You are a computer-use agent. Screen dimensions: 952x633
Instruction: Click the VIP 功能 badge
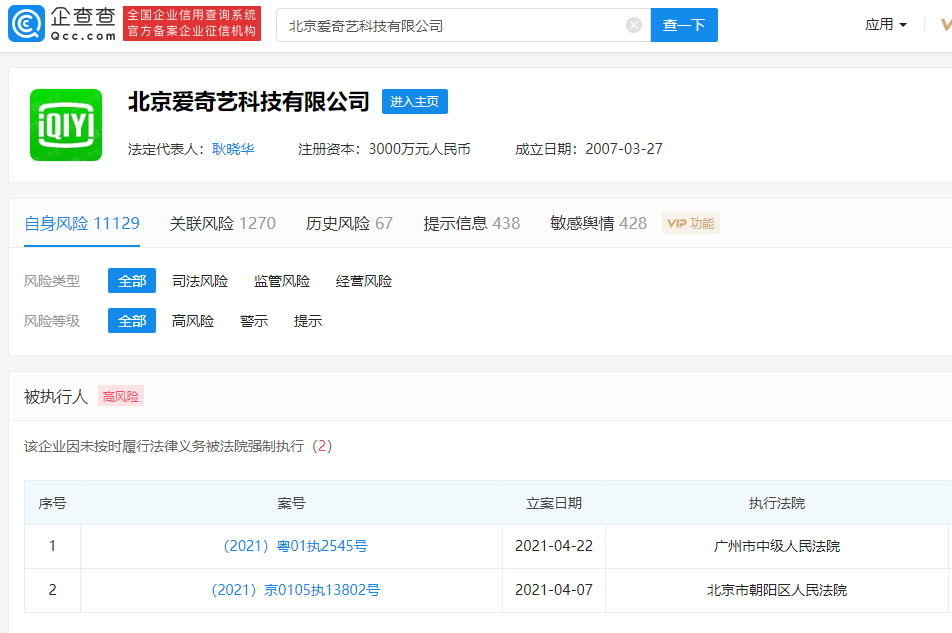pos(690,223)
